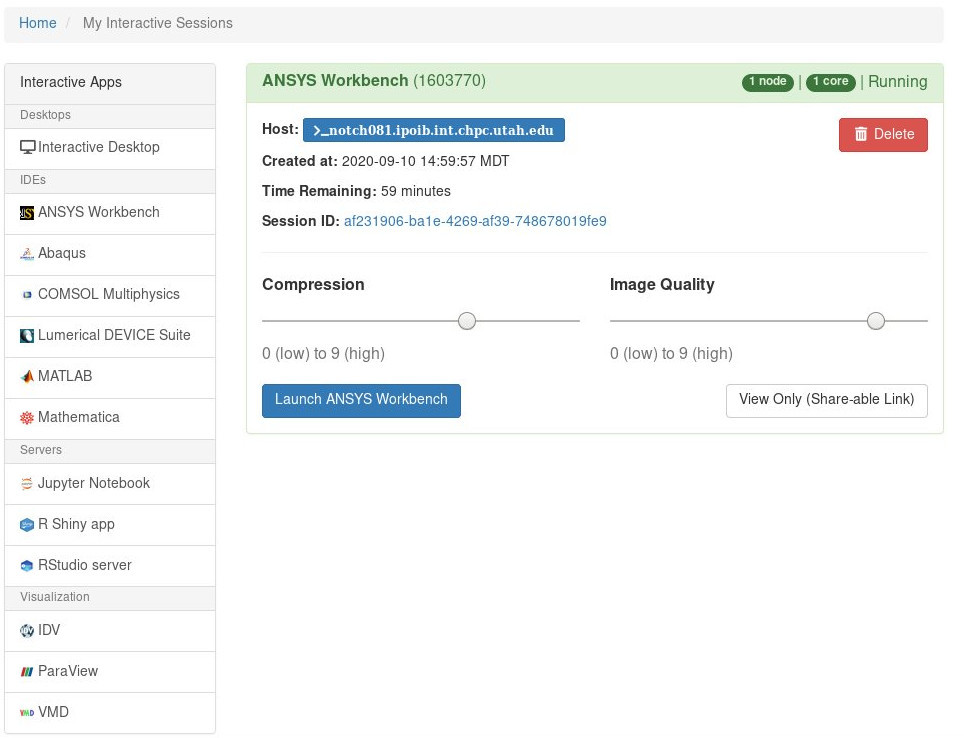
Task: Click the 'Desktops' section label
Action: click(x=45, y=115)
